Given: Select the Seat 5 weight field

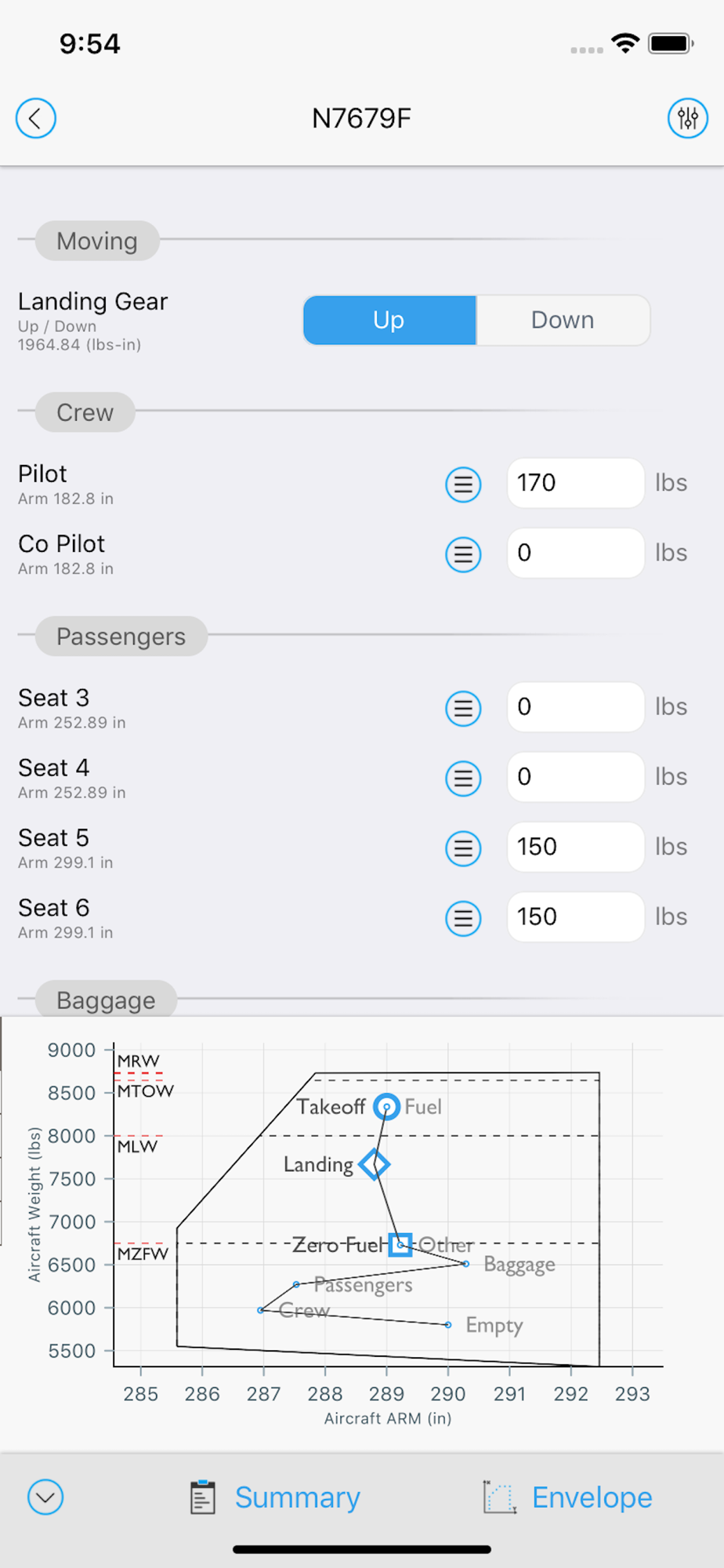Looking at the screenshot, I should pyautogui.click(x=576, y=847).
